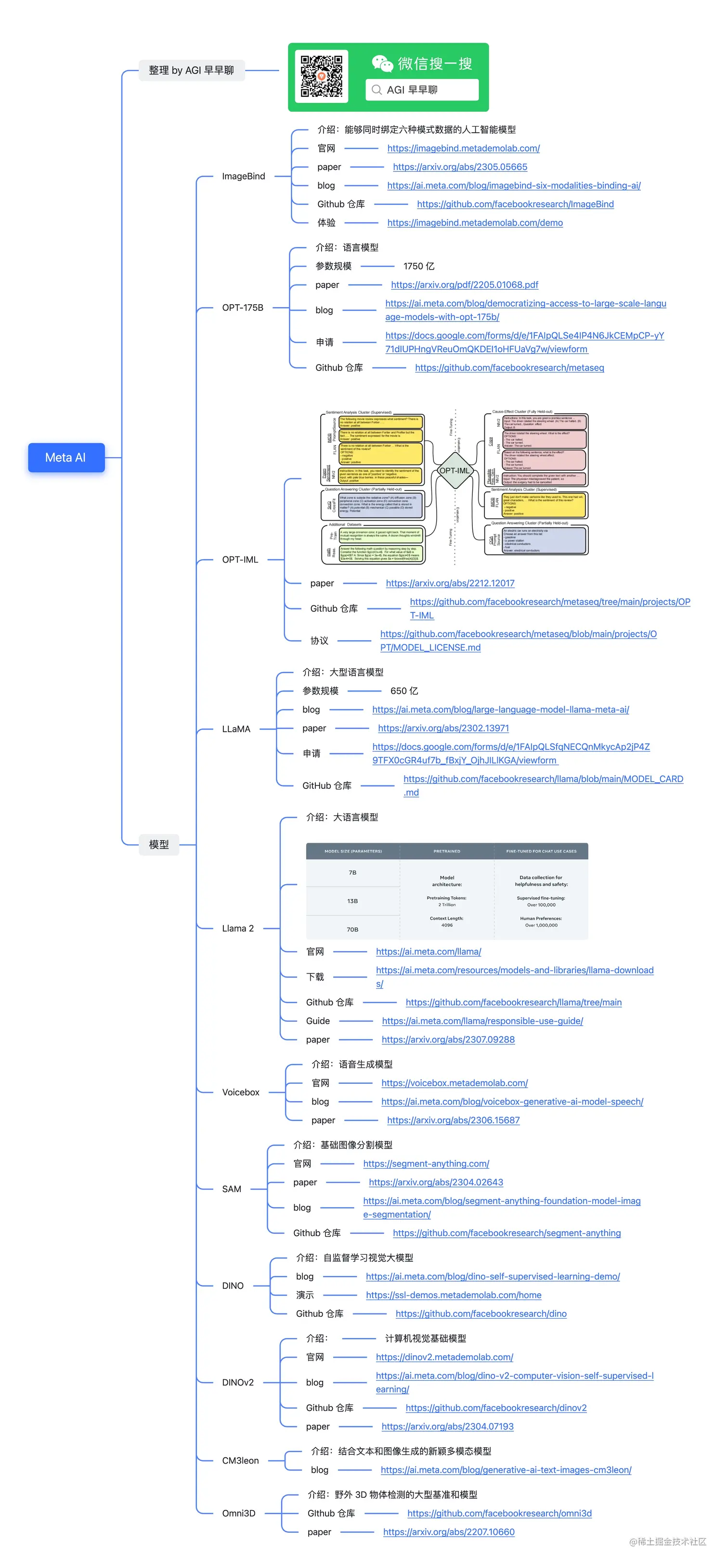Open the Llama 2 paper arxiv 2307.09288 link
The image size is (728, 1568).
[x=448, y=1040]
